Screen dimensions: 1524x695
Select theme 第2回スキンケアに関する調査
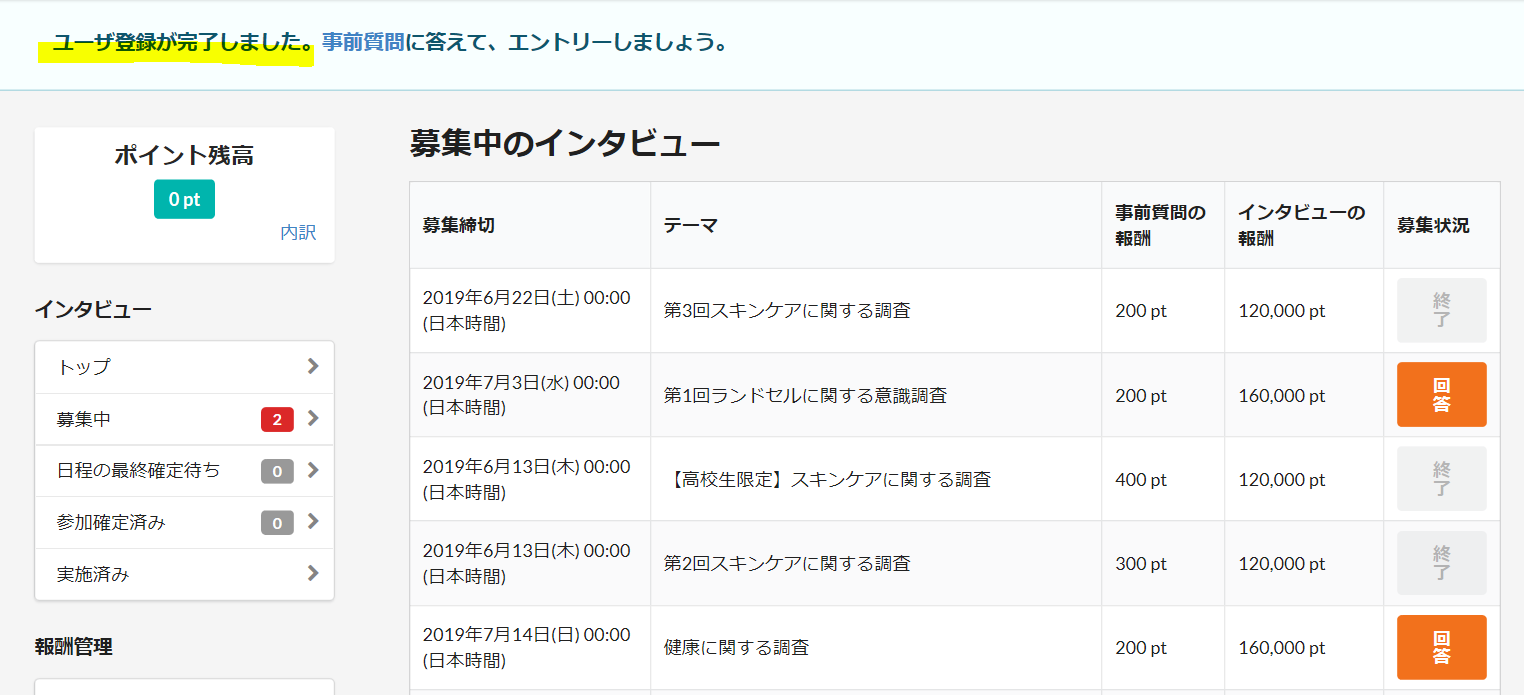coord(787,563)
